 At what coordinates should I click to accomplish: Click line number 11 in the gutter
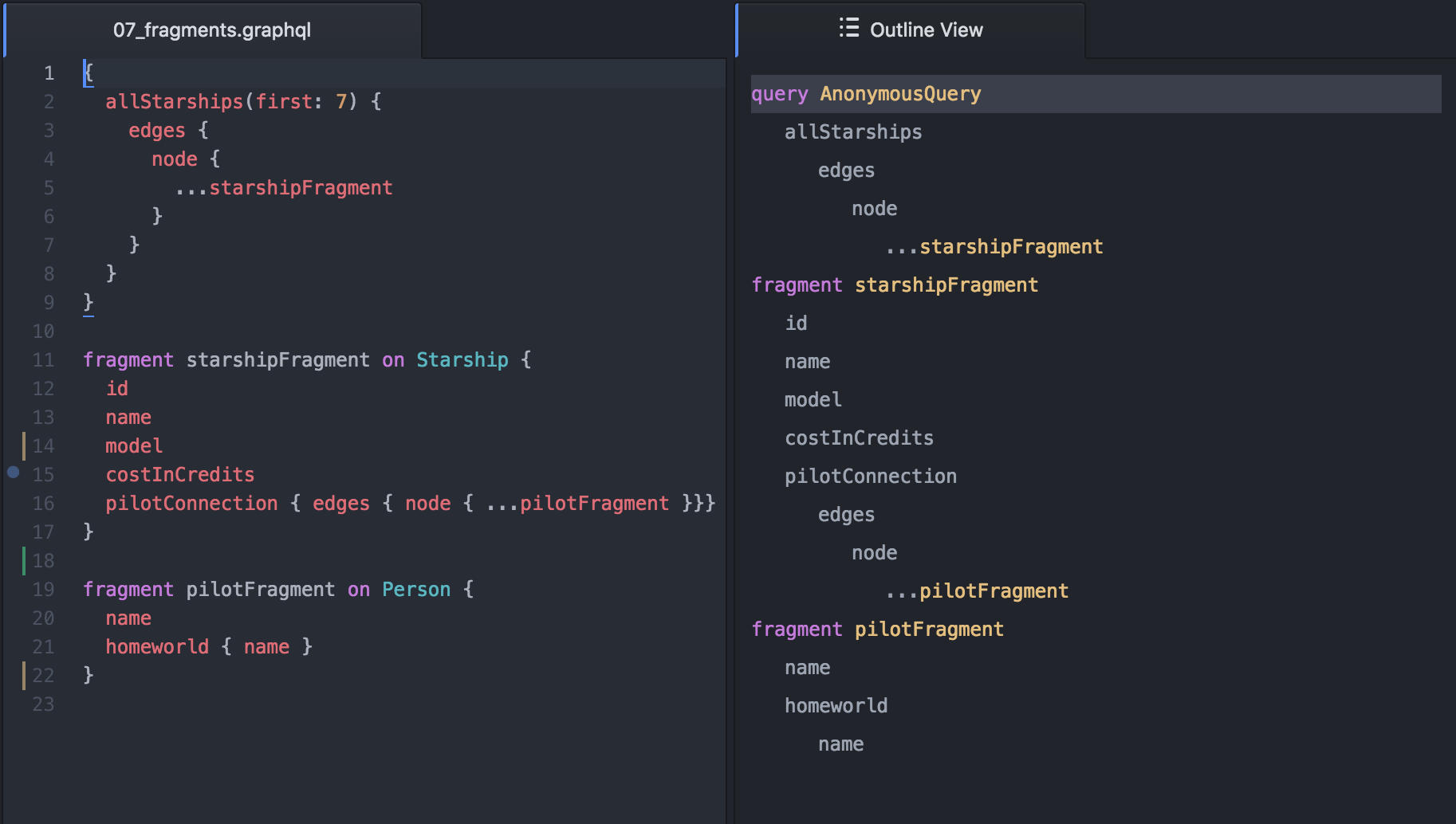43,360
